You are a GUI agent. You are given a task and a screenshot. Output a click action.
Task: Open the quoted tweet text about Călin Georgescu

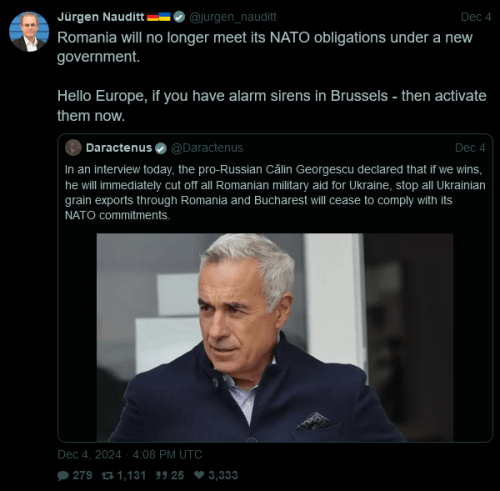pyautogui.click(x=275, y=192)
